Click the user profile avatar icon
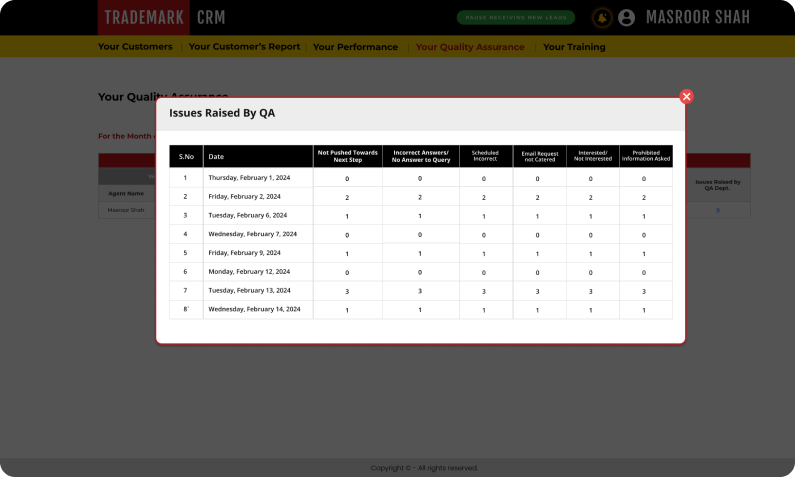The height and width of the screenshot is (477, 795). [627, 17]
